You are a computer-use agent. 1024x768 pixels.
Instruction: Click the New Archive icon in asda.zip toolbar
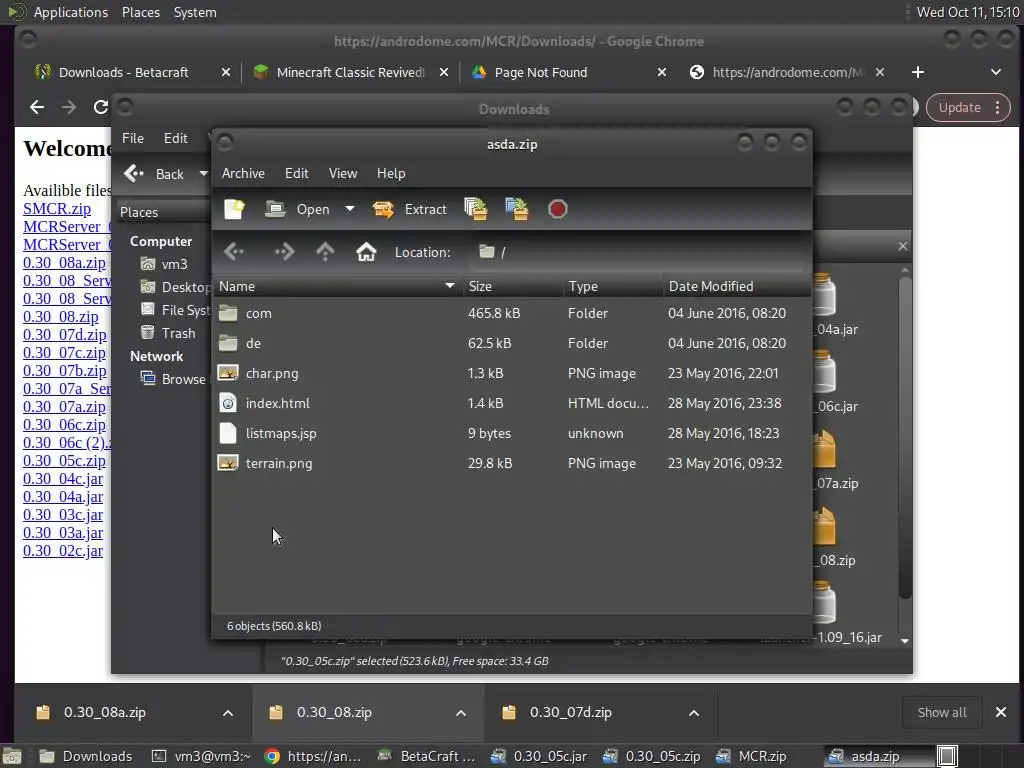tap(234, 209)
